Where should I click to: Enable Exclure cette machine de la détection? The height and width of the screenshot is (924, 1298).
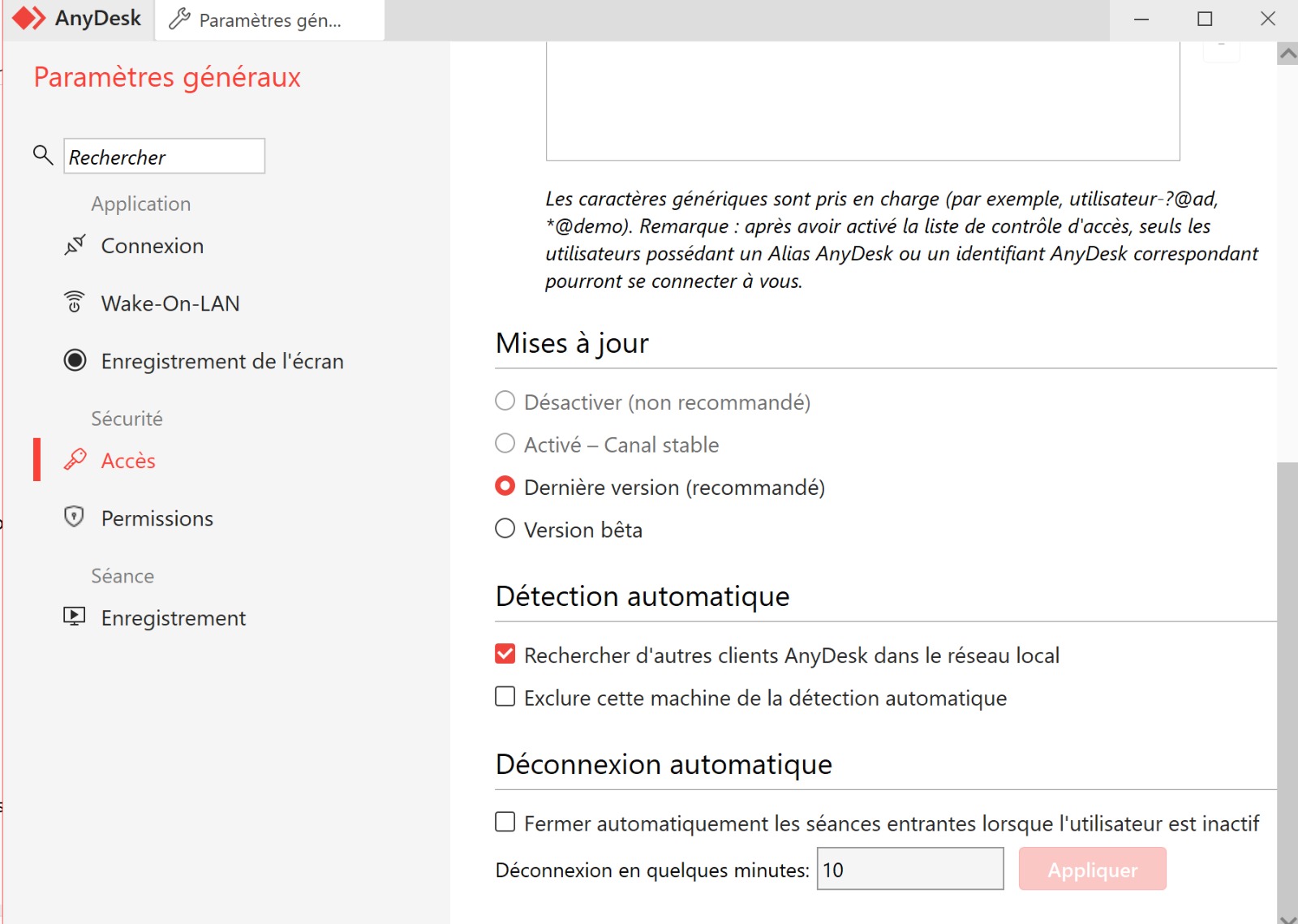pos(505,697)
